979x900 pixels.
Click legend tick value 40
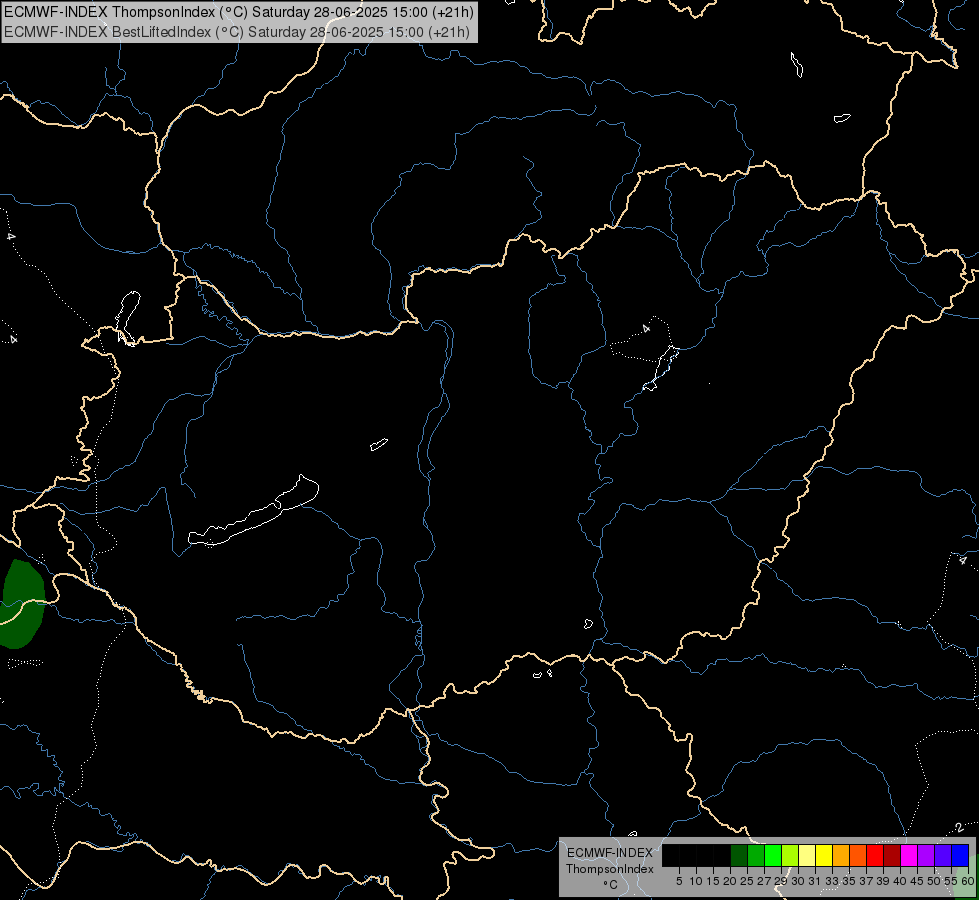tap(900, 881)
